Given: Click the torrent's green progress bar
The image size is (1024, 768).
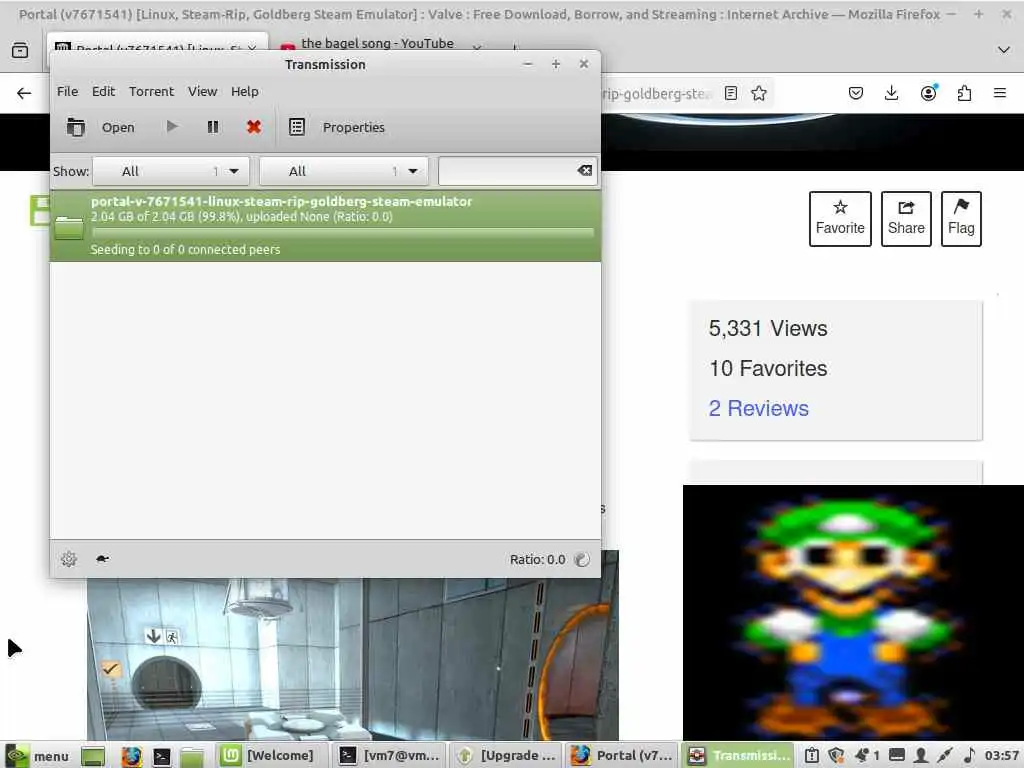Looking at the screenshot, I should click(343, 232).
